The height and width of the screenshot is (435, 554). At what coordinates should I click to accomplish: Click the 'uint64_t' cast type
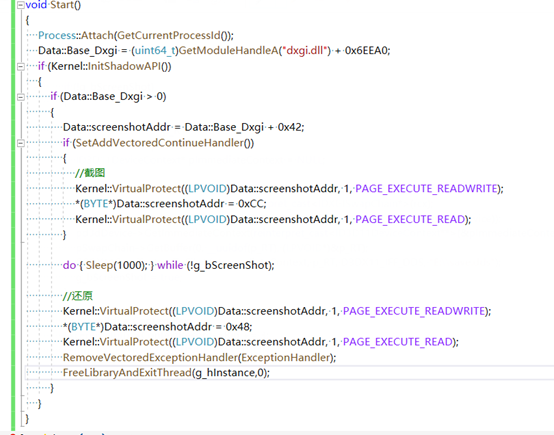coord(155,51)
